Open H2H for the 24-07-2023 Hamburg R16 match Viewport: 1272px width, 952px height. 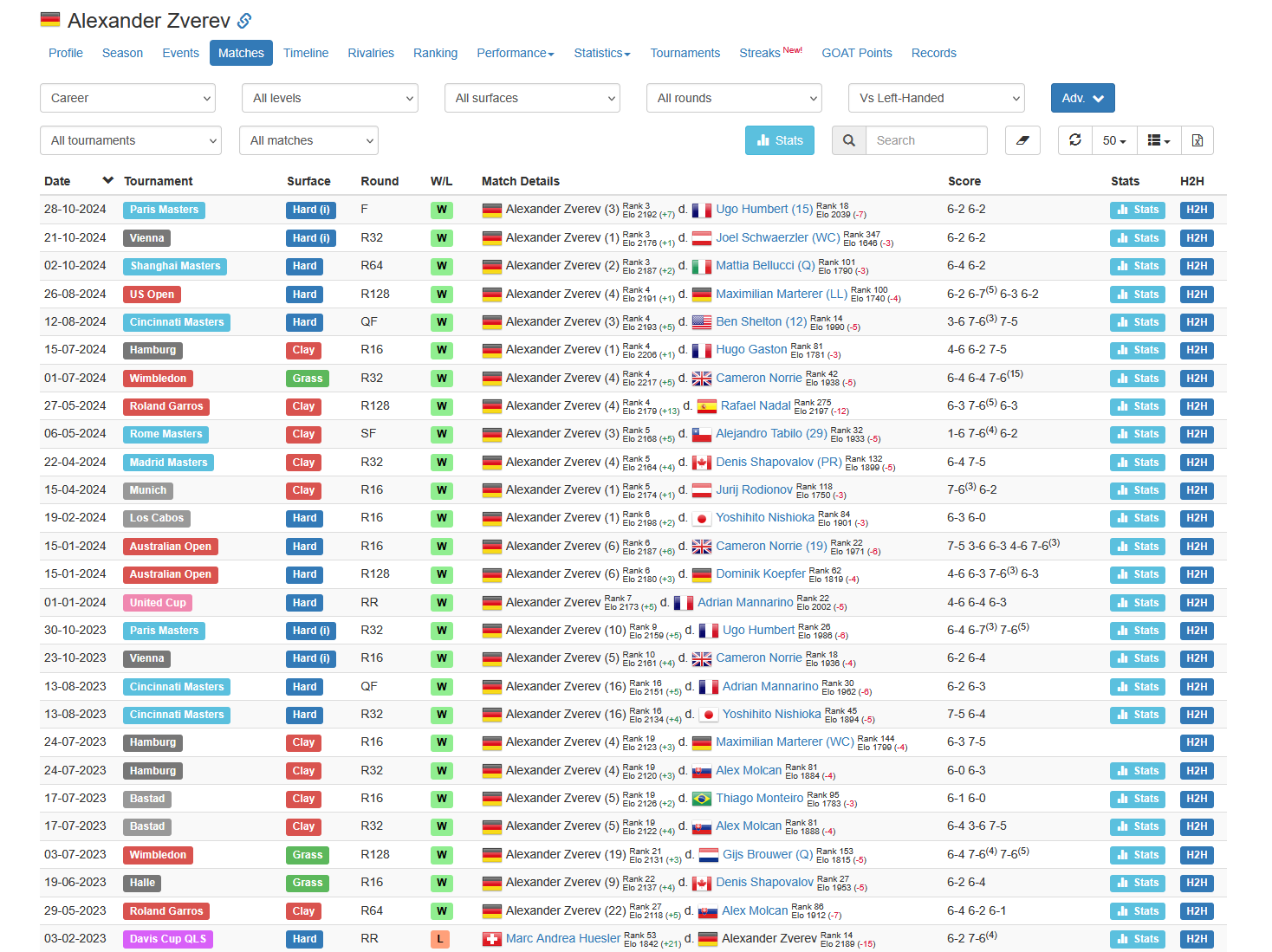click(x=1197, y=742)
